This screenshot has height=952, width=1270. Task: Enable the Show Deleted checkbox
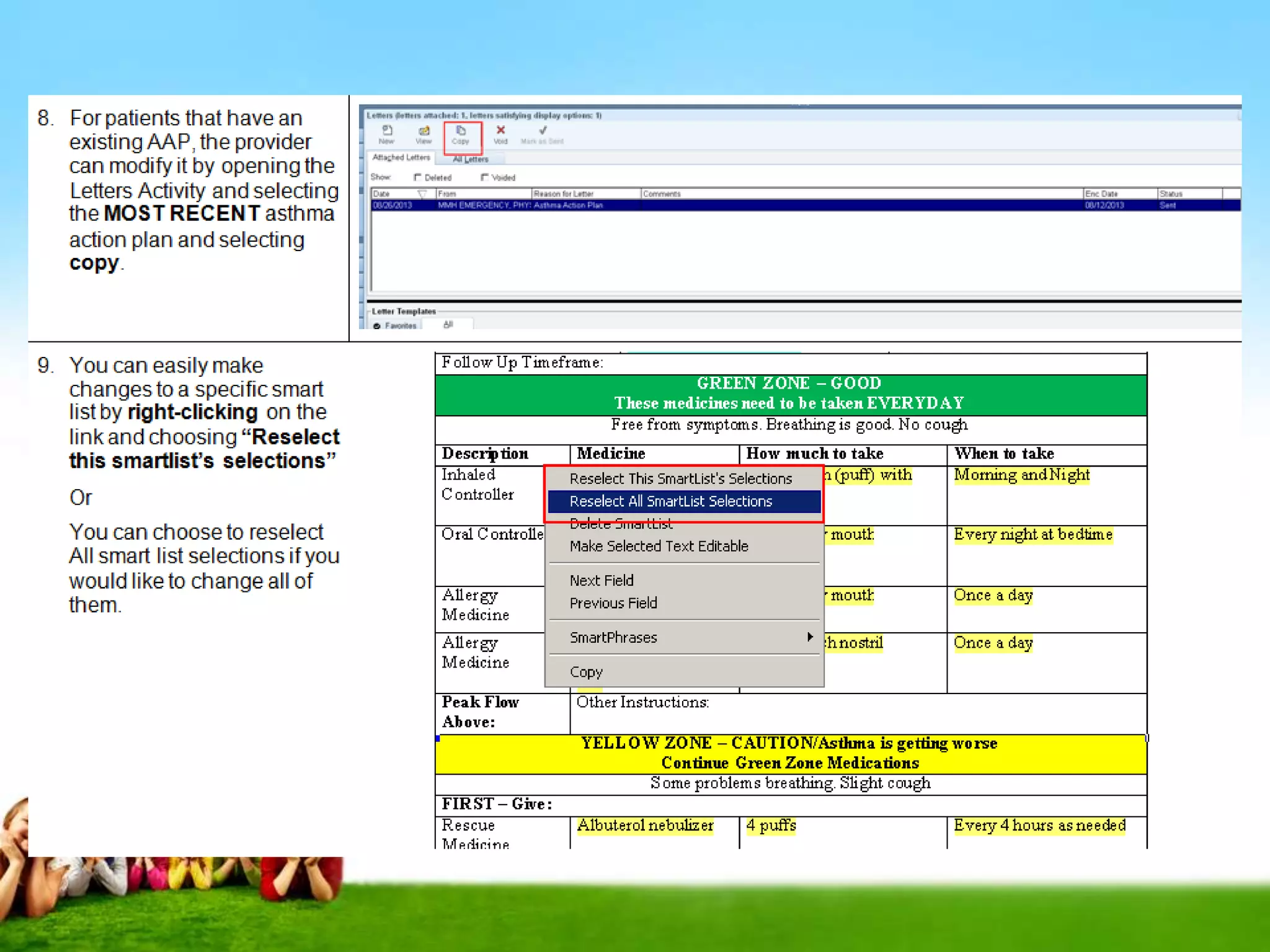click(417, 177)
